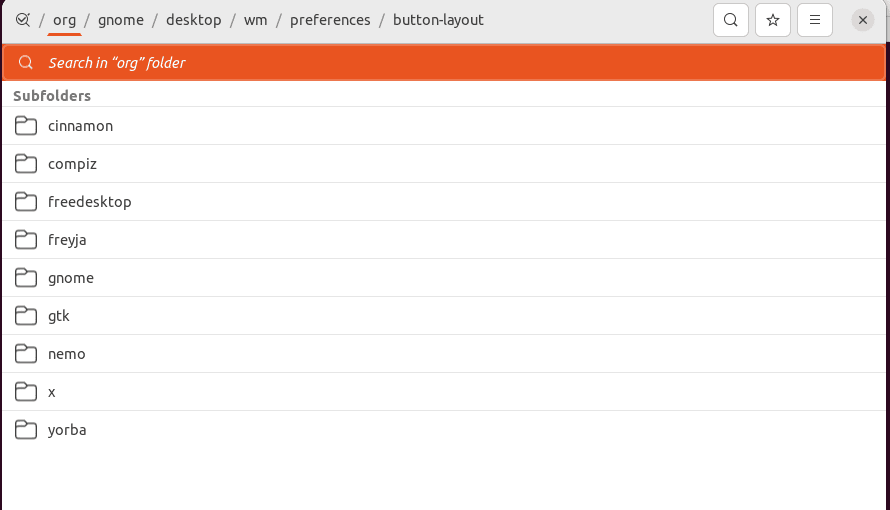Open the gnome subfolder row

[444, 278]
